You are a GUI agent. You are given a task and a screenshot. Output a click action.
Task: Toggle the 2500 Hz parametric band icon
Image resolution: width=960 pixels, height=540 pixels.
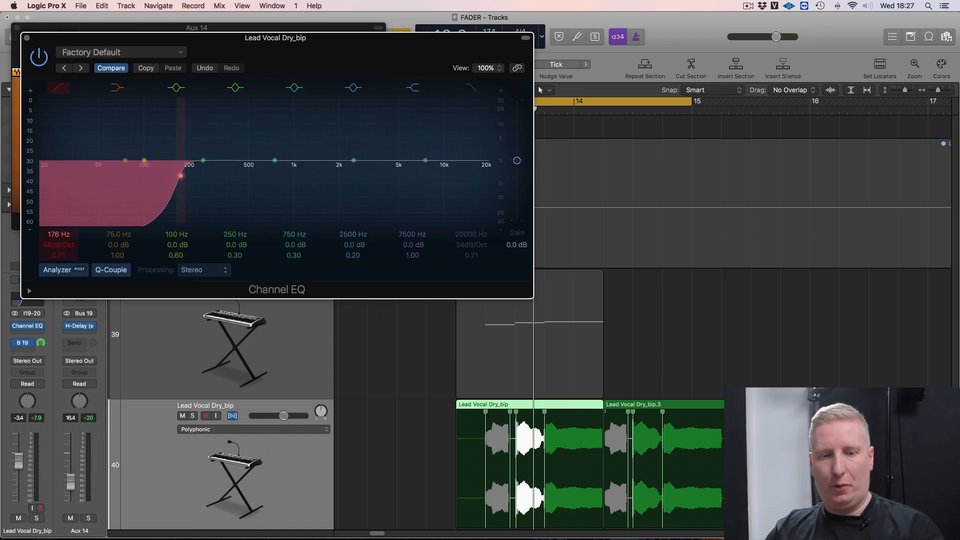point(353,88)
